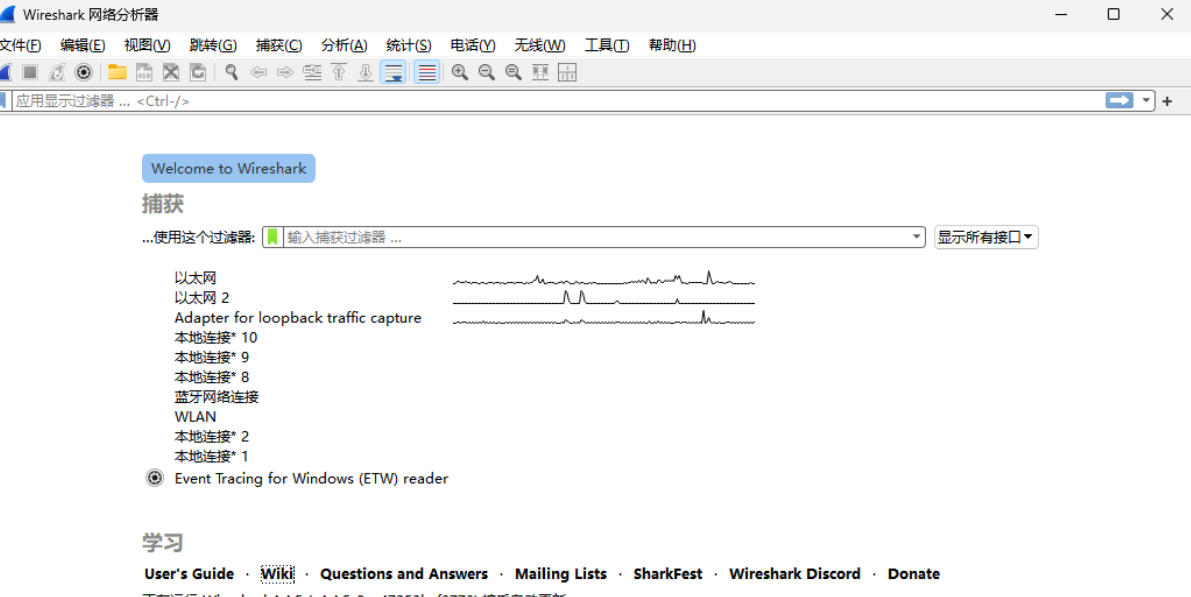Reset layout with the last toolbar icon
This screenshot has height=597, width=1191.
click(x=567, y=72)
